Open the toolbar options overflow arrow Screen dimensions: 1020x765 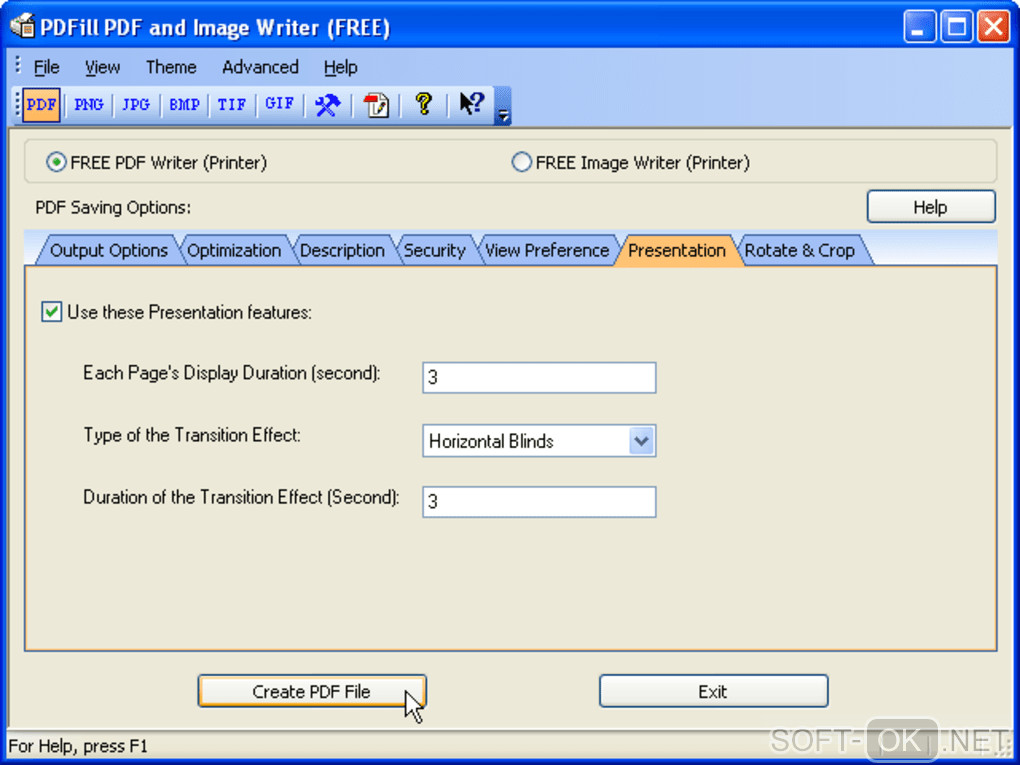503,106
